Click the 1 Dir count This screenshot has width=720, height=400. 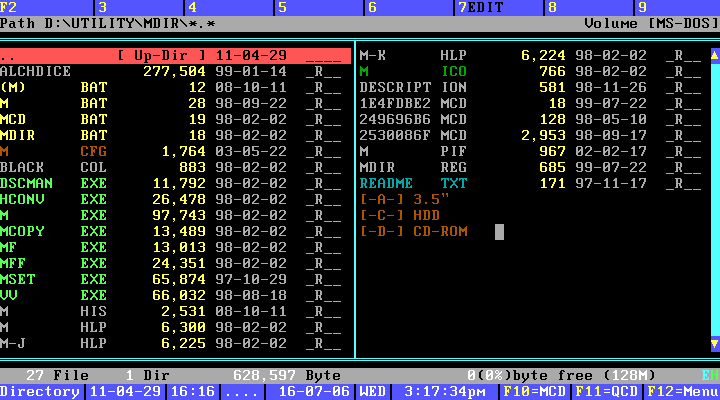point(147,376)
